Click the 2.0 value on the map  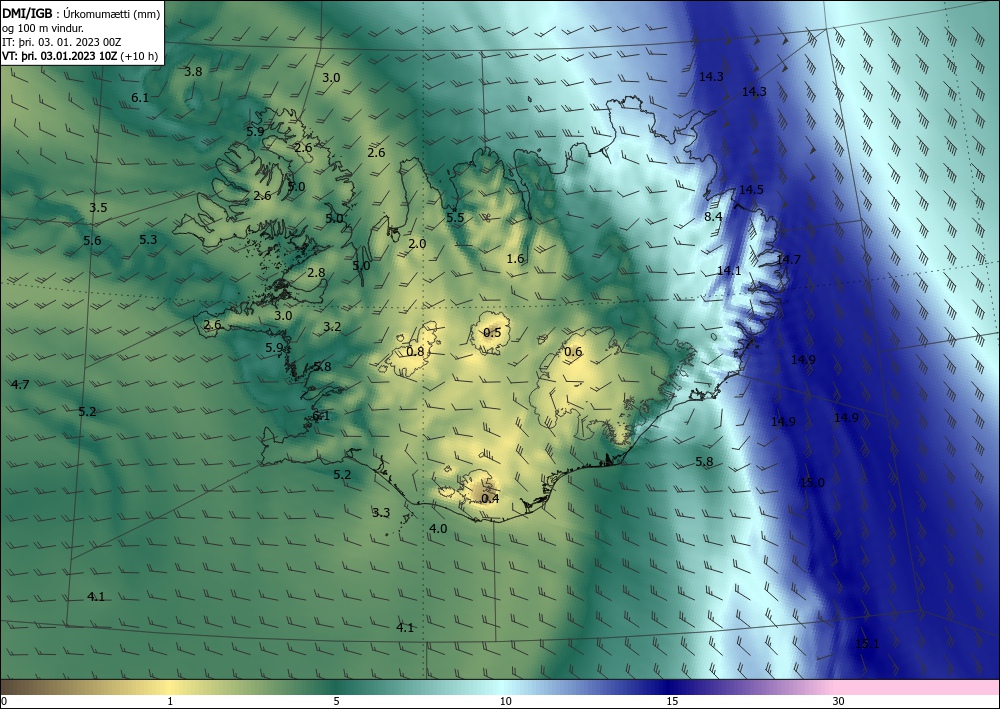[417, 244]
